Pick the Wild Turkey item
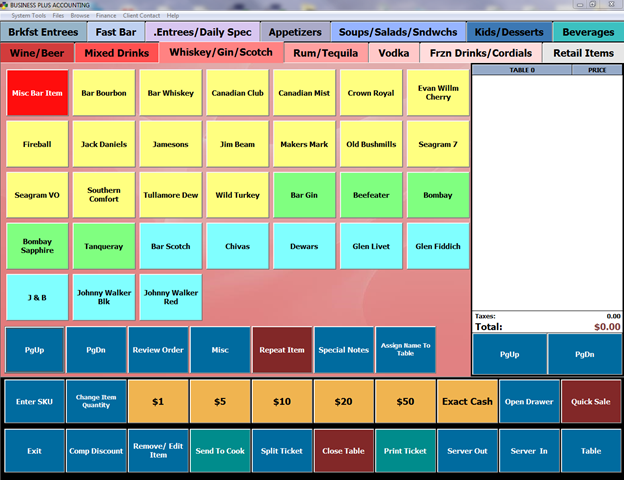Viewport: 624px width, 480px height. [x=238, y=195]
